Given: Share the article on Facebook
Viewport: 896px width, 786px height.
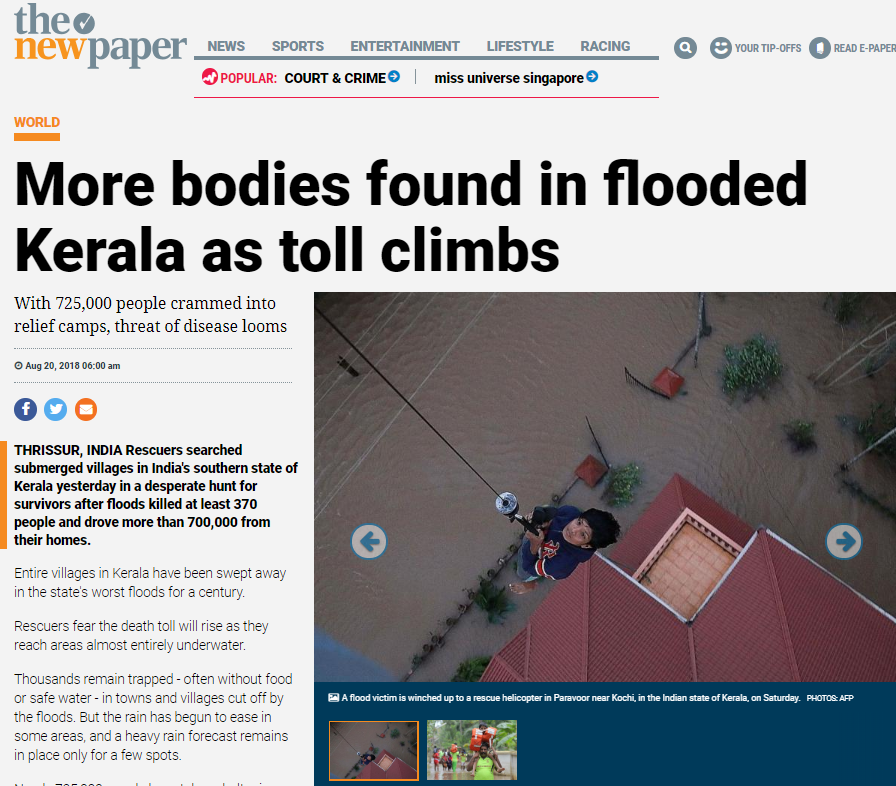Looking at the screenshot, I should click(x=25, y=410).
